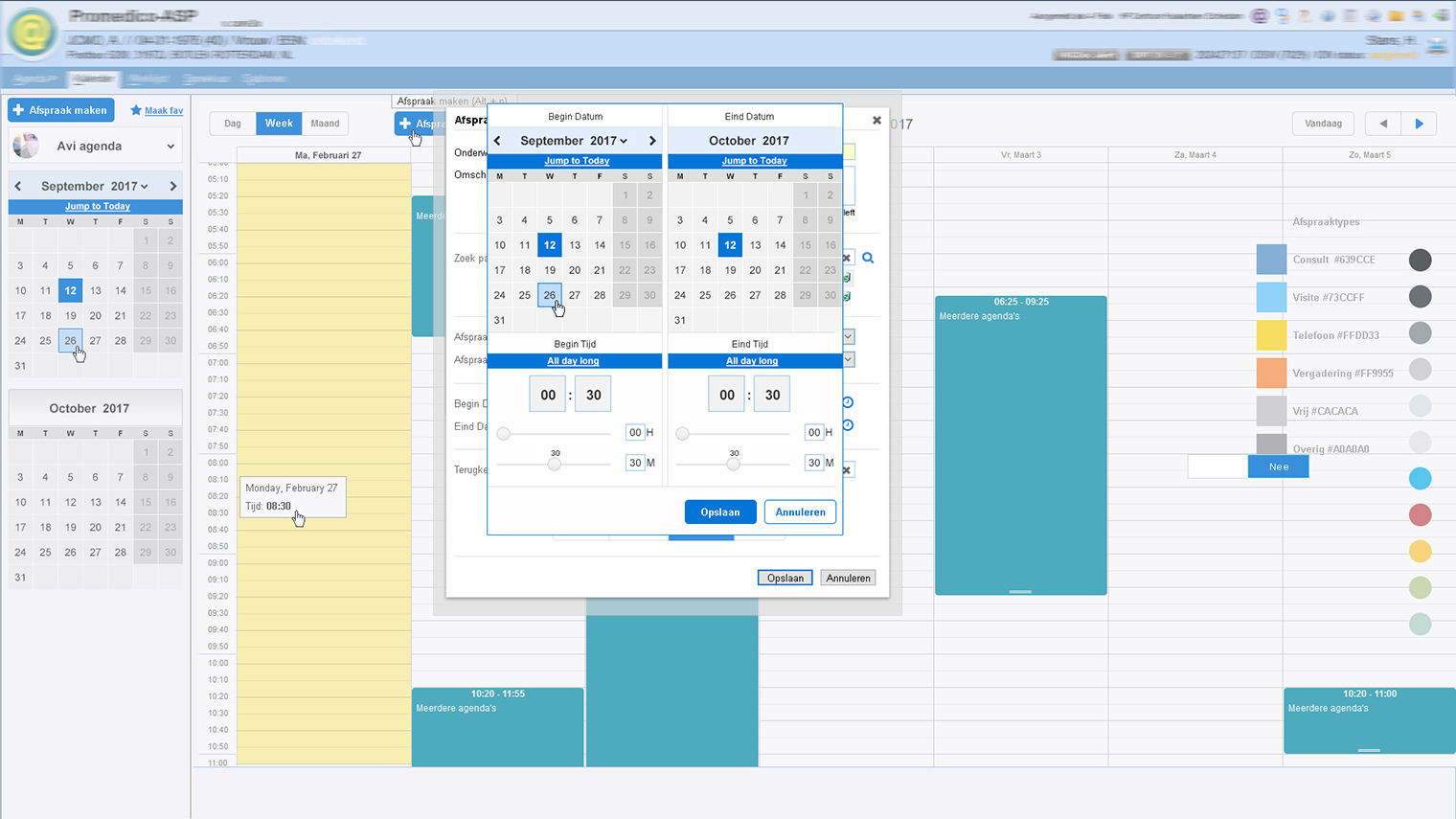Go to next month in Begin Datum picker

coord(652,141)
